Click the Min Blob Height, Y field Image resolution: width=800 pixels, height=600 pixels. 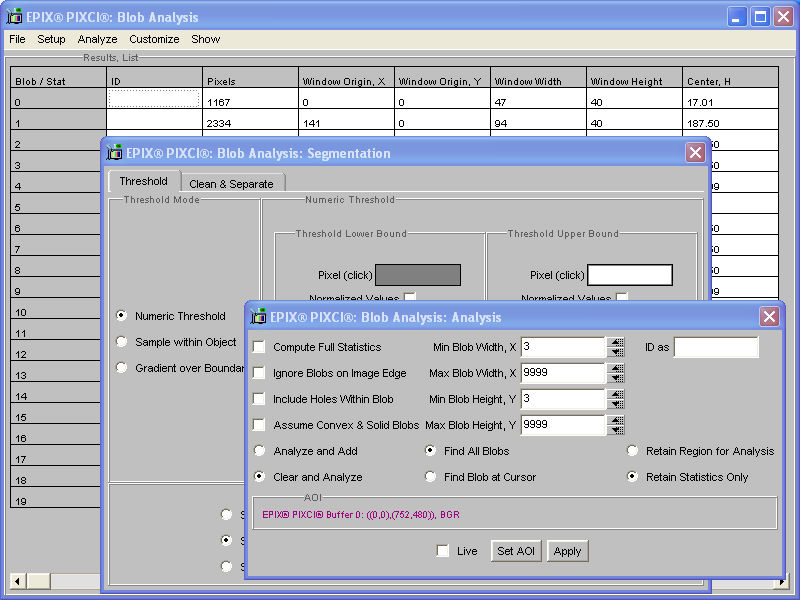tap(563, 399)
